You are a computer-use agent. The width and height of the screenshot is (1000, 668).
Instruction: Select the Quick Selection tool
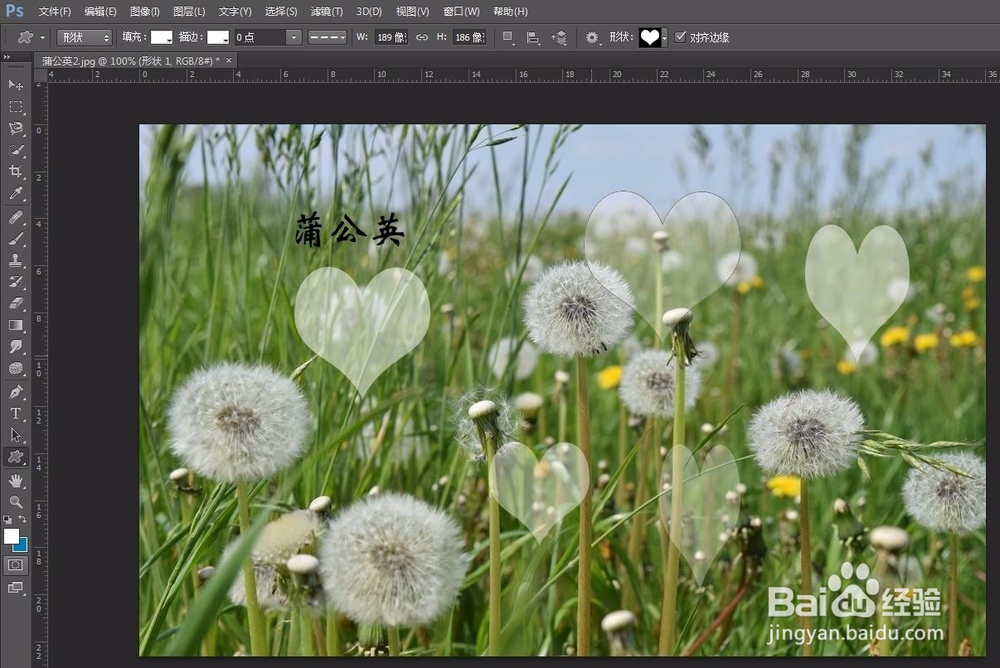[x=15, y=150]
